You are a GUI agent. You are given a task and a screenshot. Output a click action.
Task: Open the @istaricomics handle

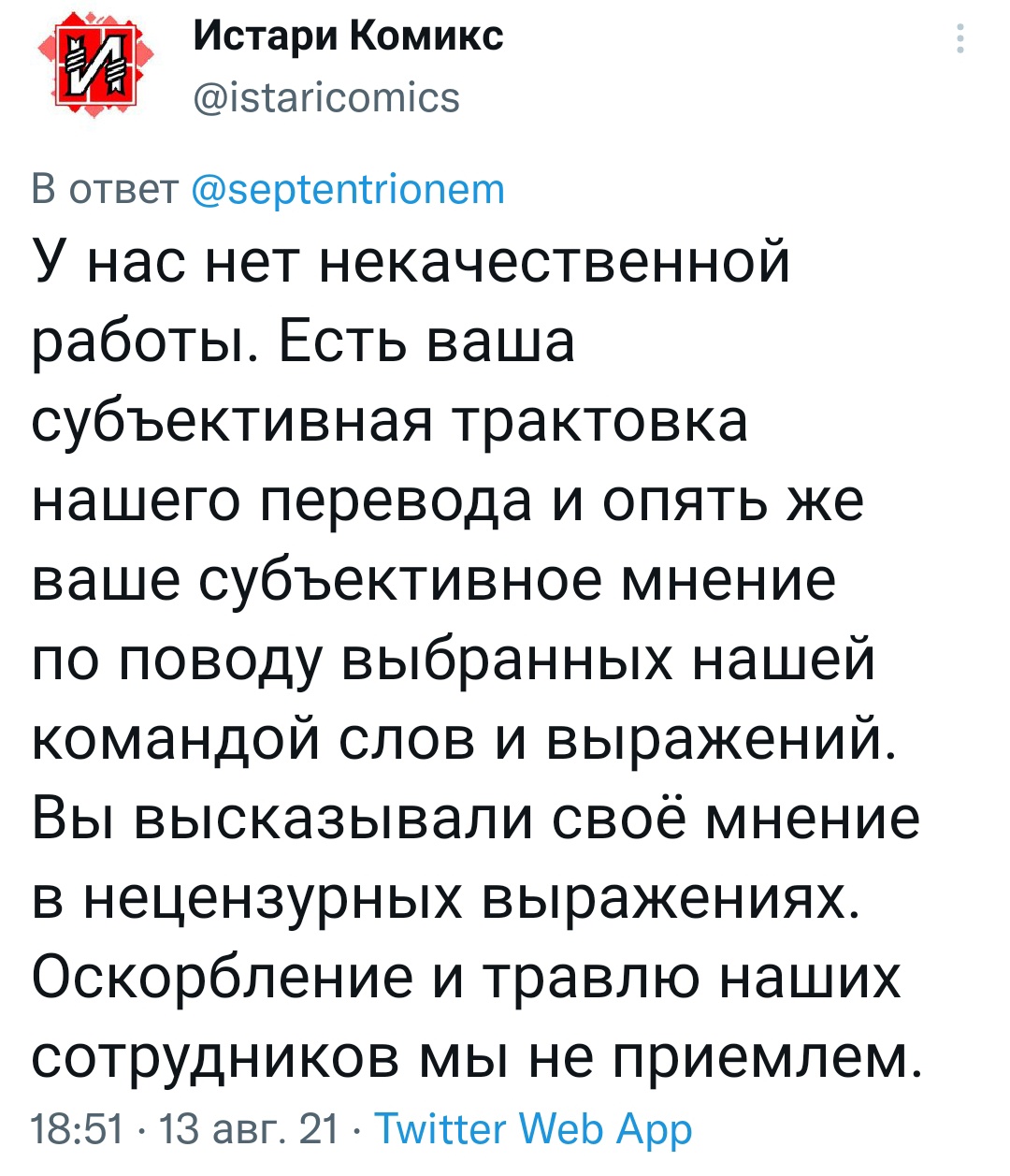(x=325, y=97)
